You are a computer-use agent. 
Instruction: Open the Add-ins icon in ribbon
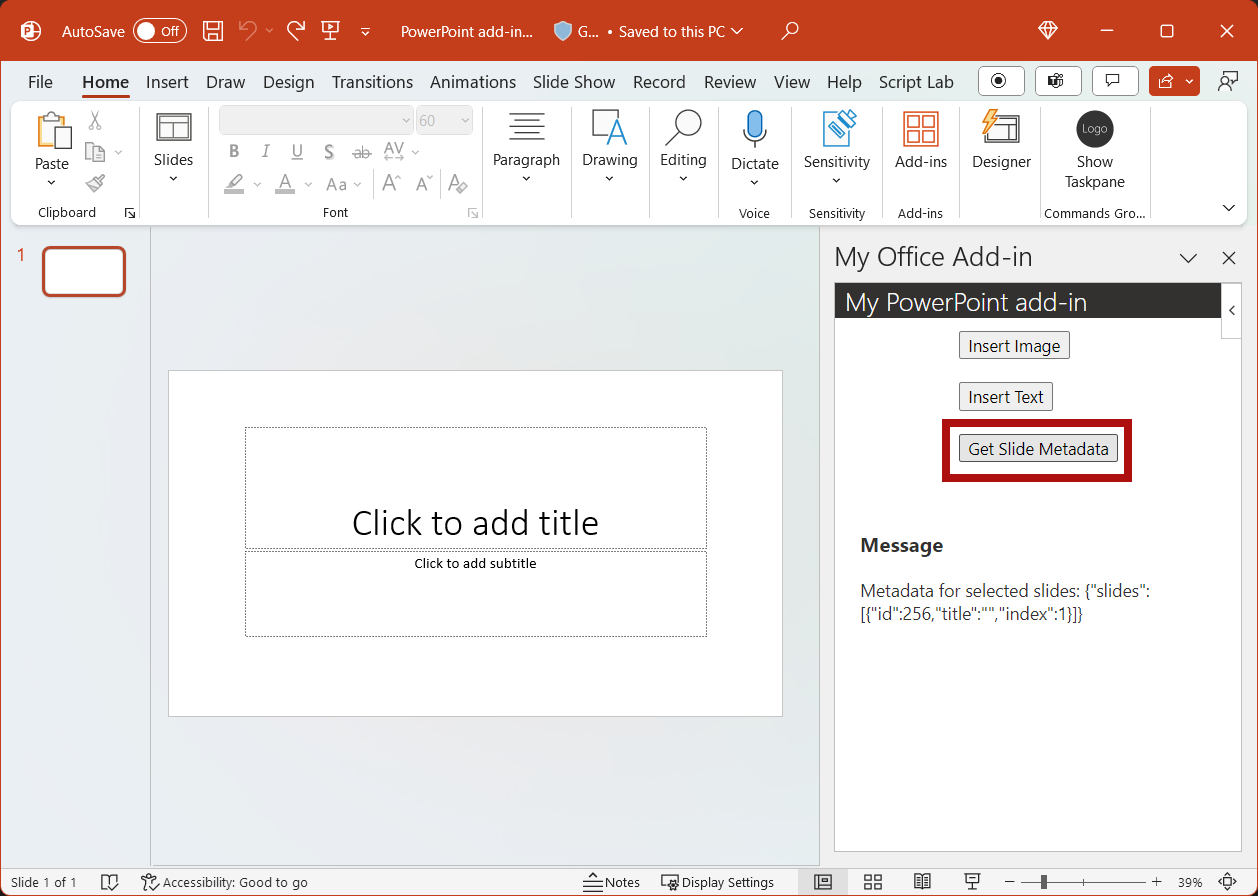[x=920, y=133]
